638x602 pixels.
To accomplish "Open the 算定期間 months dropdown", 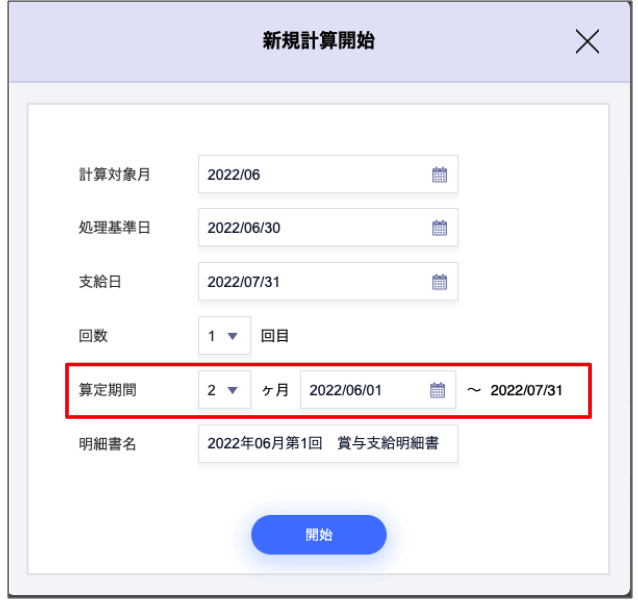I will (224, 390).
